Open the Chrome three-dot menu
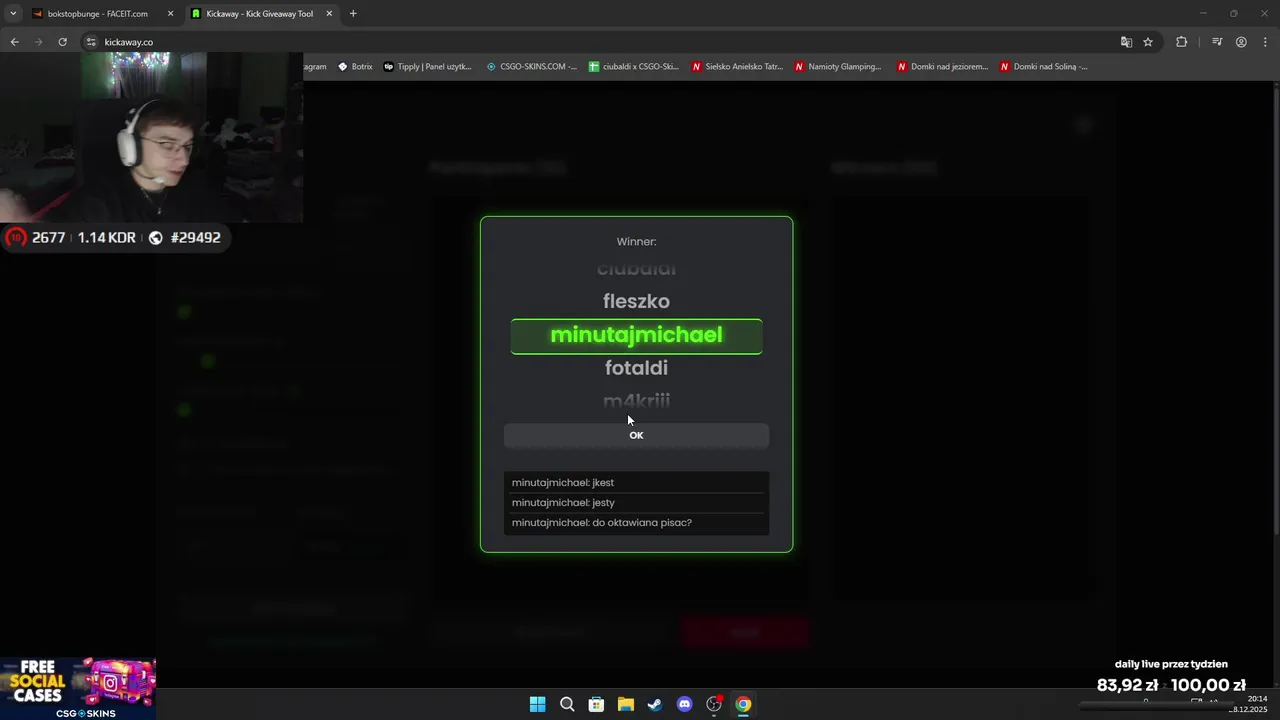The height and width of the screenshot is (720, 1280). pos(1265,42)
